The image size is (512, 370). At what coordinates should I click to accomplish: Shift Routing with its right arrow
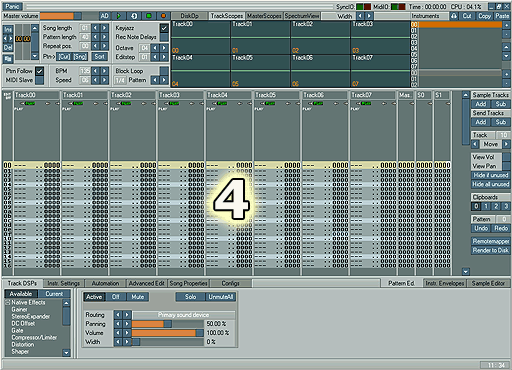127,315
